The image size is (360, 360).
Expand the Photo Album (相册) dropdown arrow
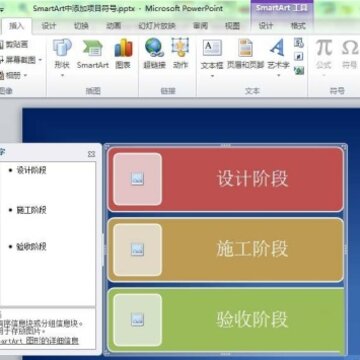(25, 76)
